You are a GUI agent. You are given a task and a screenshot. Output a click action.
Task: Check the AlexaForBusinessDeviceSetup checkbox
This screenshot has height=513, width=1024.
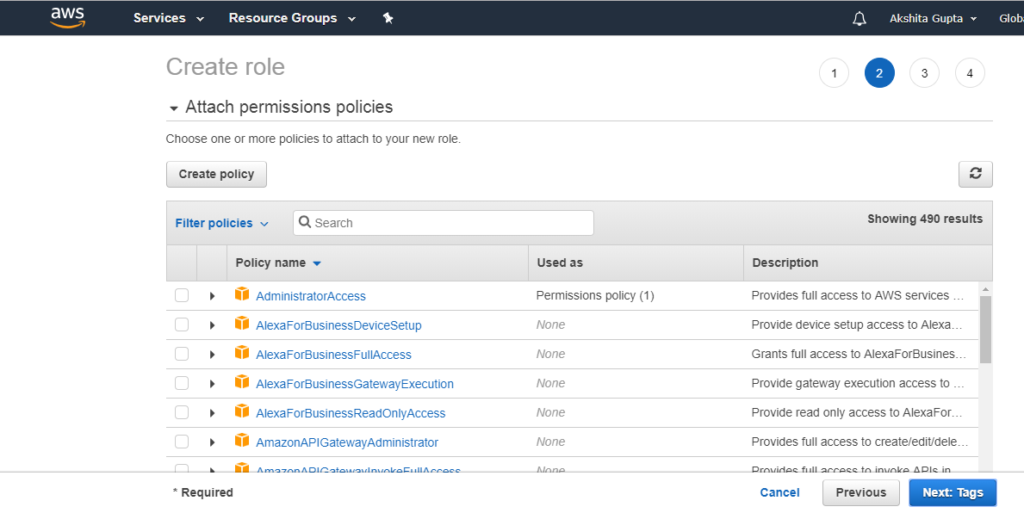pyautogui.click(x=182, y=324)
